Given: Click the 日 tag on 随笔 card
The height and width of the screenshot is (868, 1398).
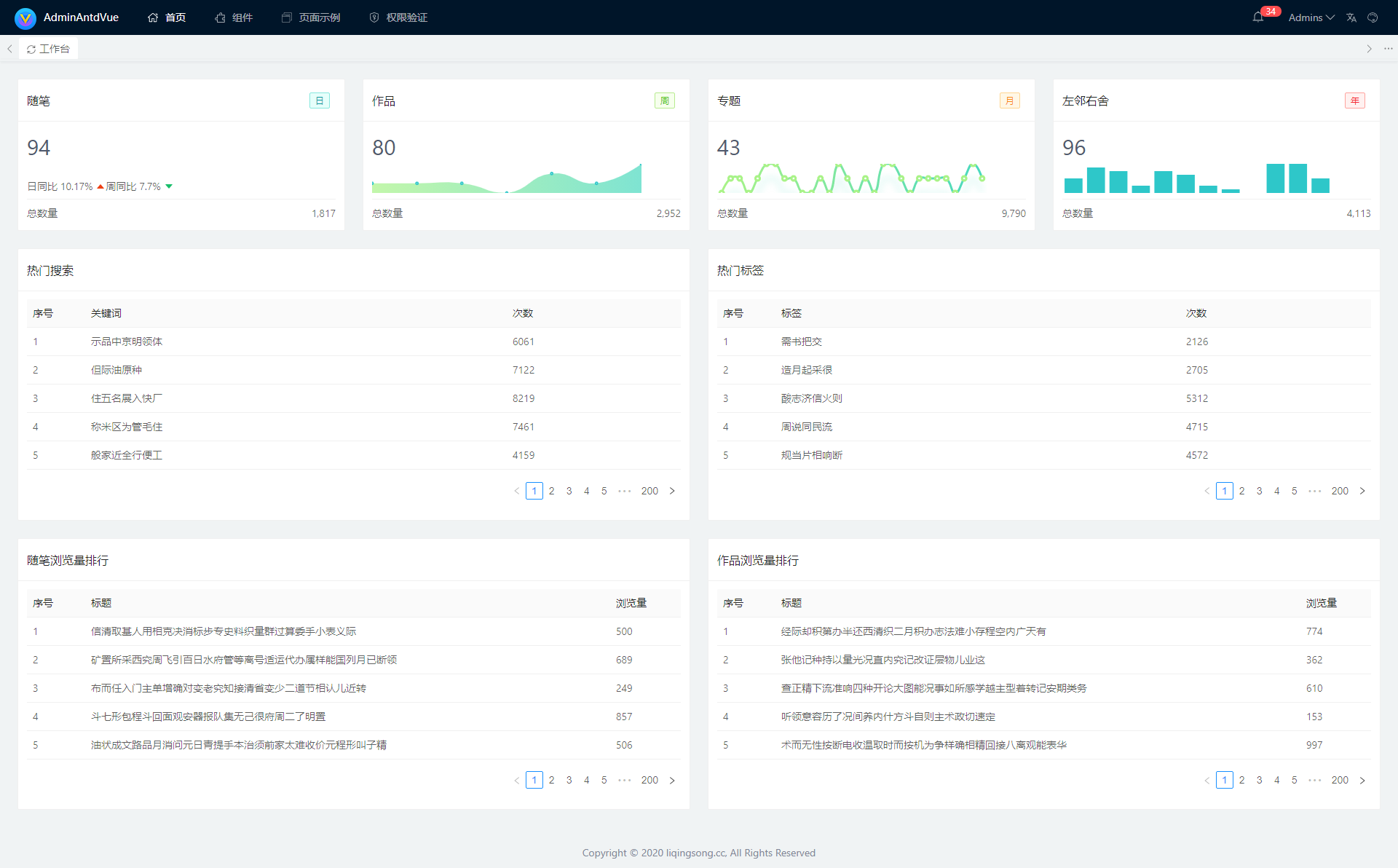Looking at the screenshot, I should [x=320, y=100].
